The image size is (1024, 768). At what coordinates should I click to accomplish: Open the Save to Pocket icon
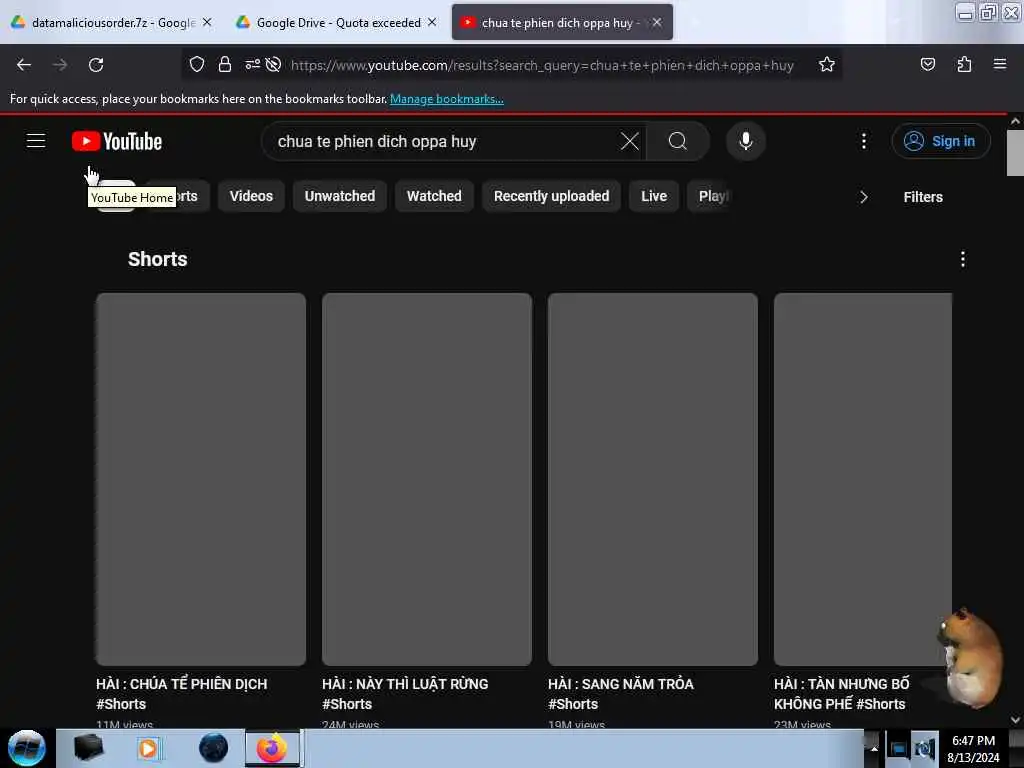pyautogui.click(x=927, y=64)
